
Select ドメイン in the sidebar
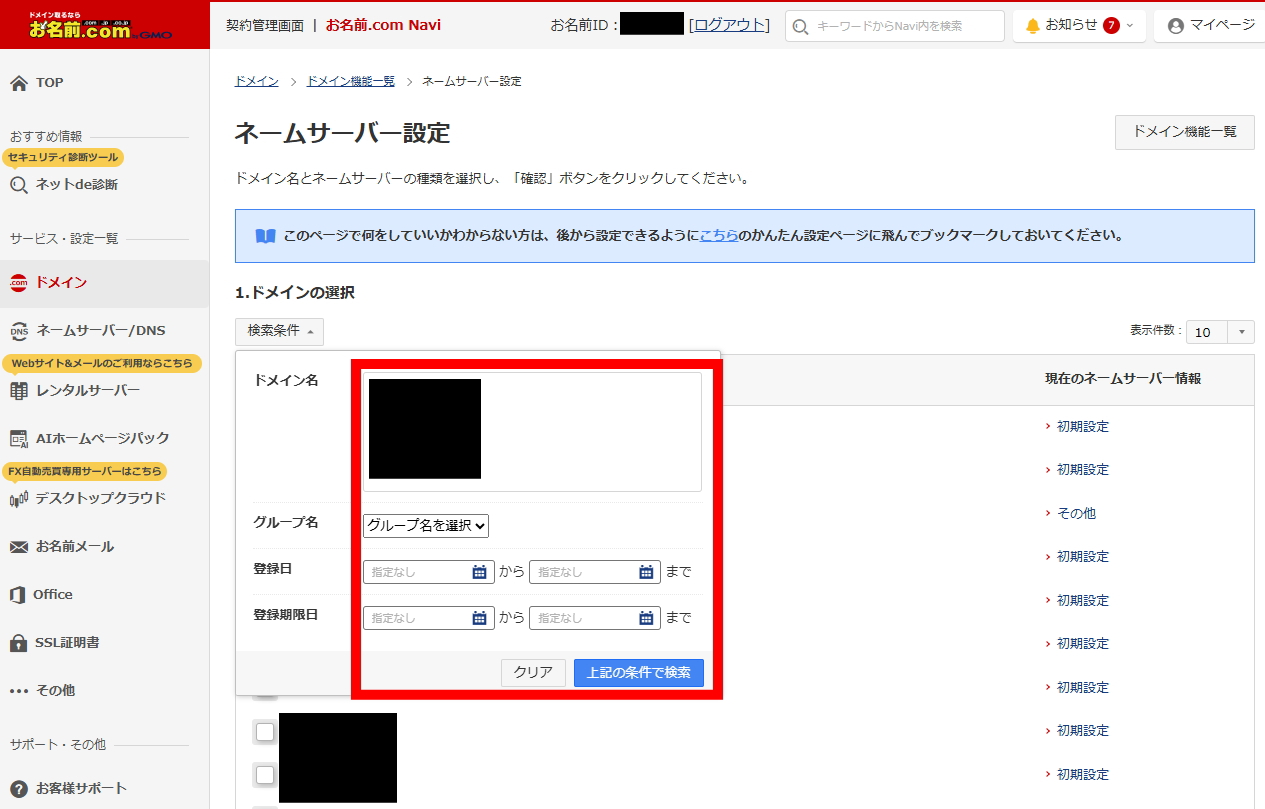tap(104, 283)
